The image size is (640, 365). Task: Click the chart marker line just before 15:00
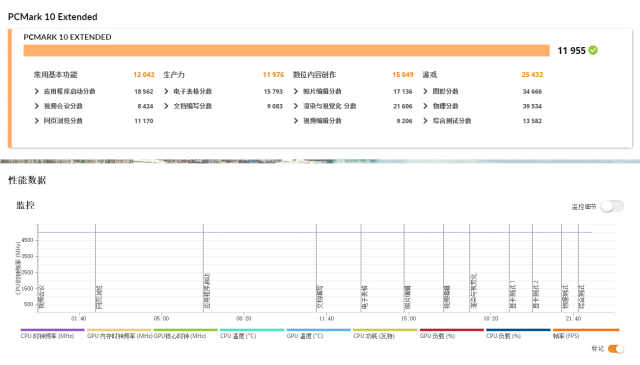click(x=404, y=268)
